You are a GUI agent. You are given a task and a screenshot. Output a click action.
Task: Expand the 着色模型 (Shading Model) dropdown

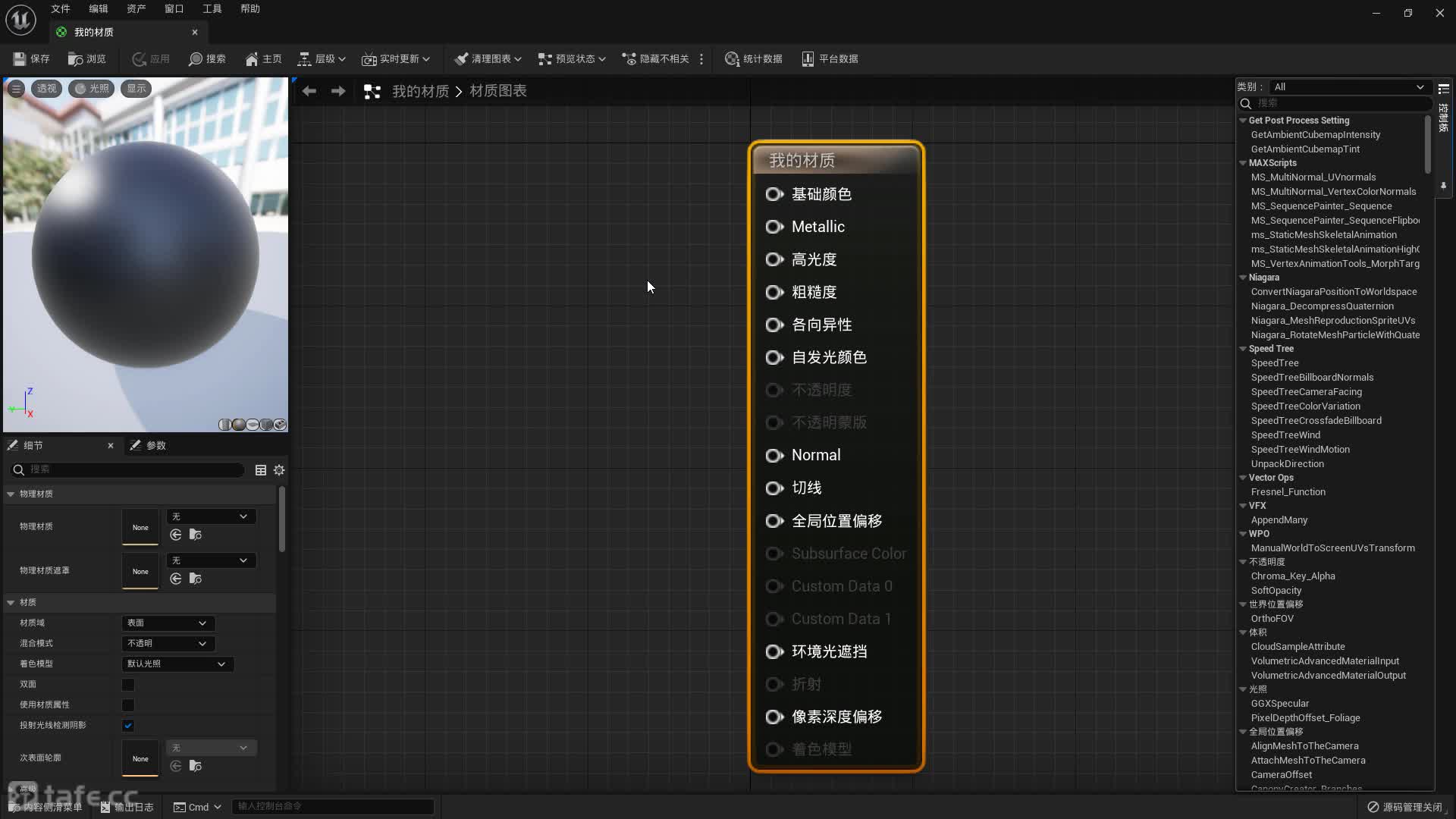[175, 663]
